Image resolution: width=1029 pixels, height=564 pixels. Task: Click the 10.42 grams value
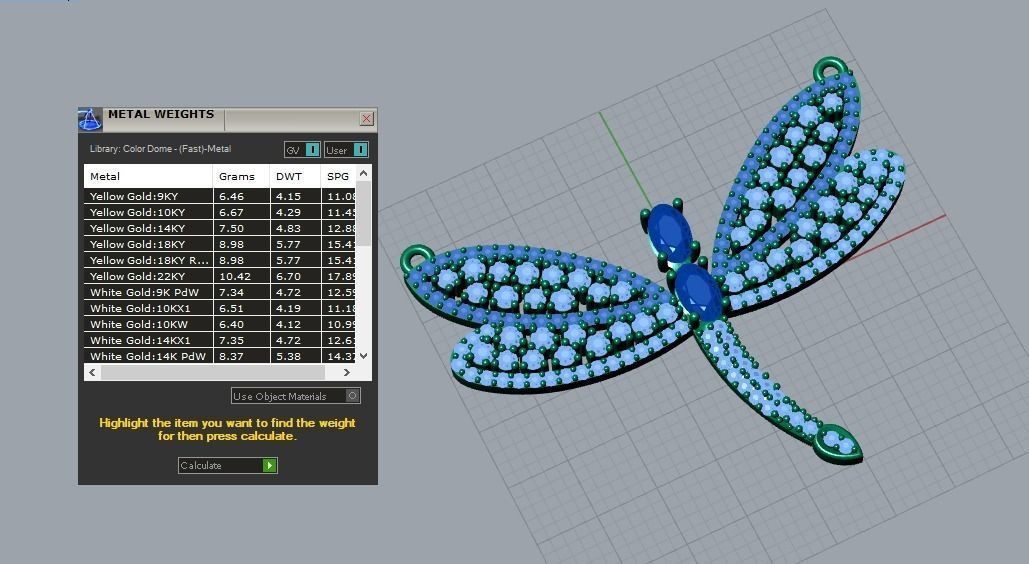click(x=234, y=276)
